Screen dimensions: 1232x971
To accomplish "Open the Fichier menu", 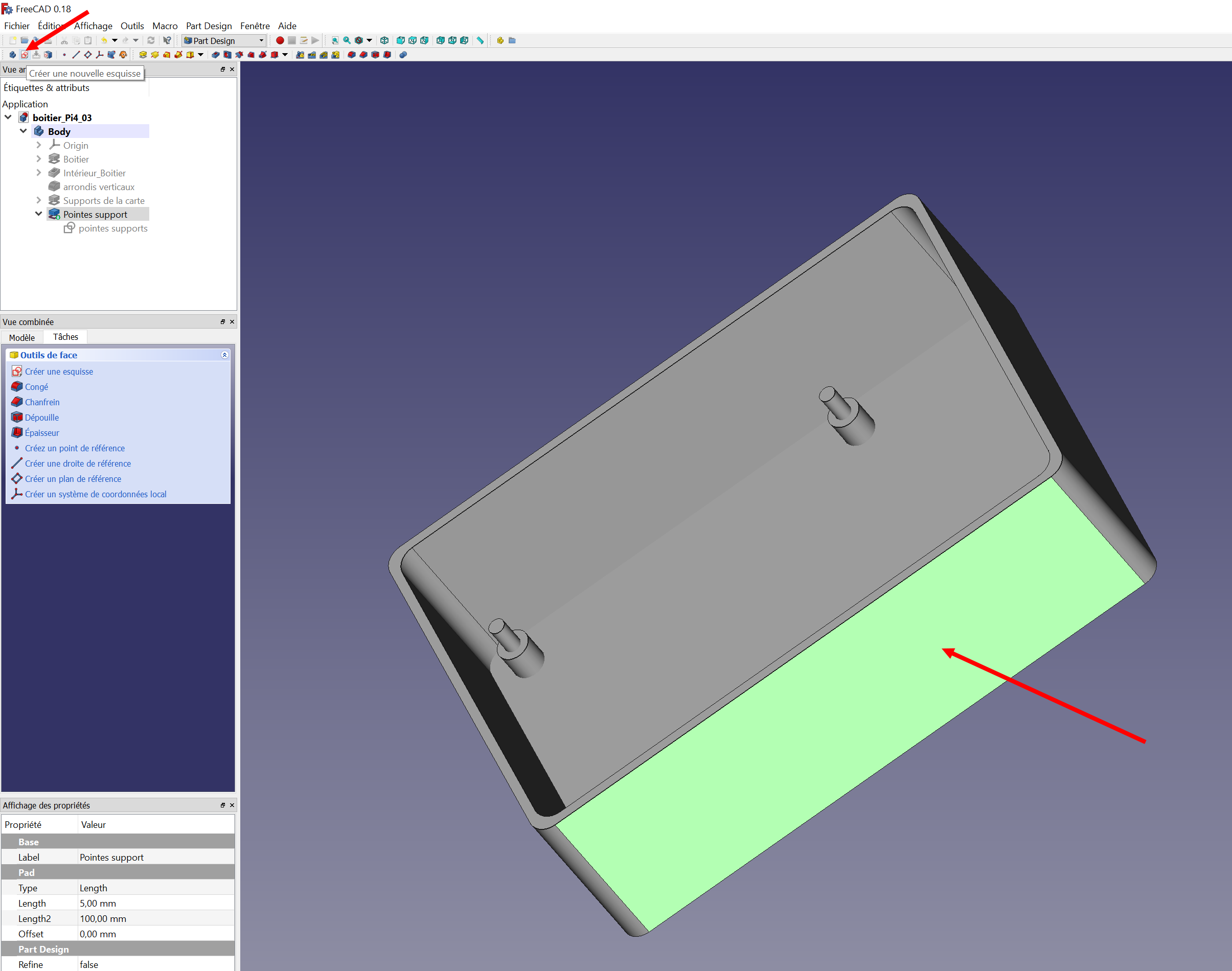I will click(x=16, y=26).
